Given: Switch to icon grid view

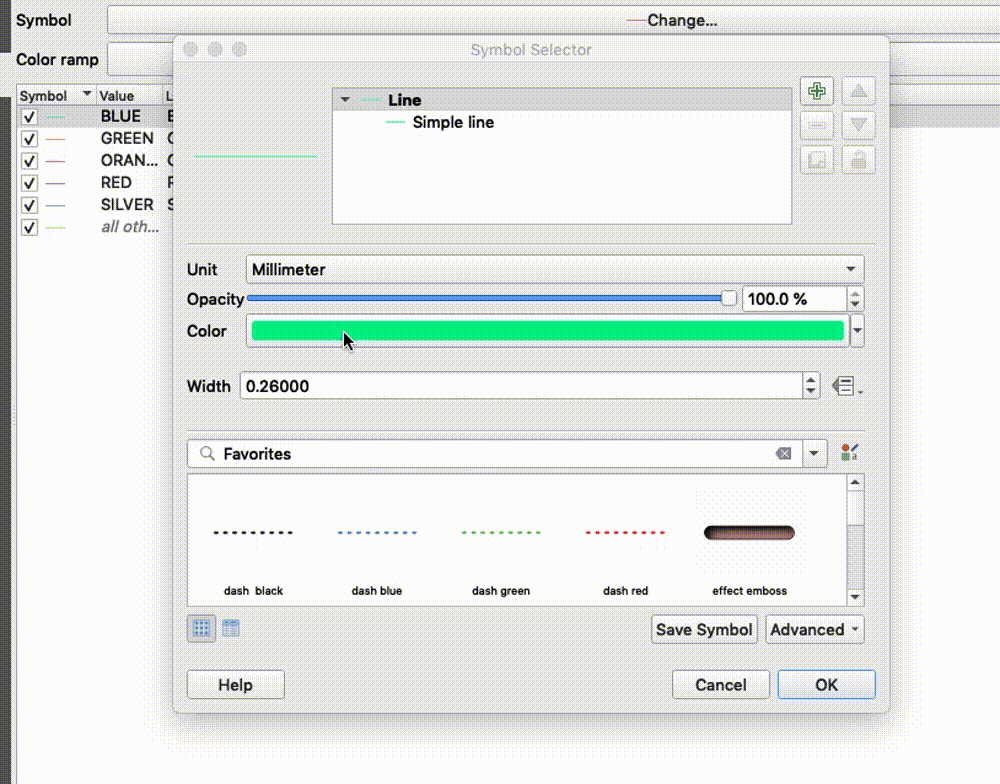Looking at the screenshot, I should point(201,629).
